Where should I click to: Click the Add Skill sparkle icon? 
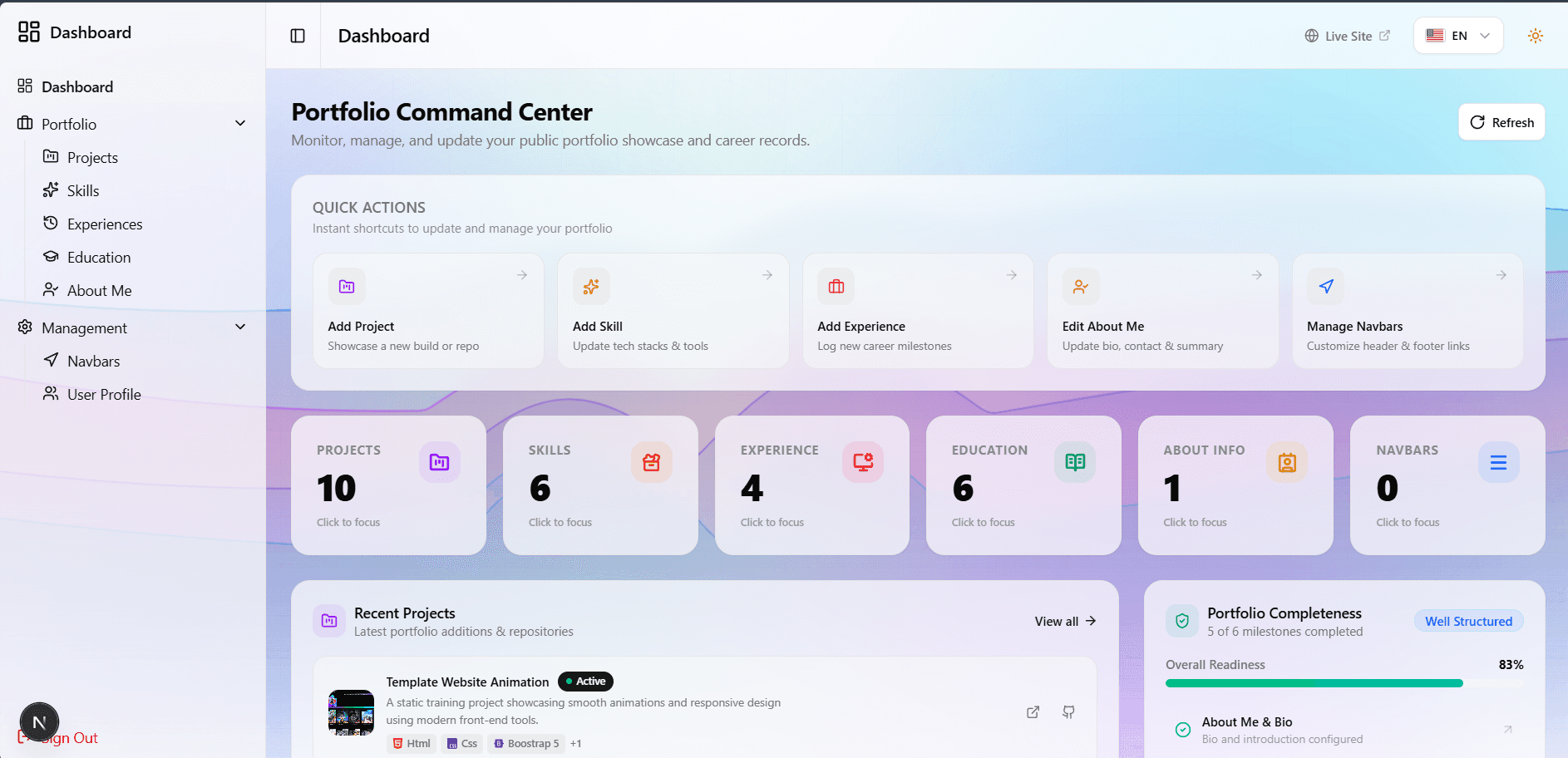(x=591, y=287)
